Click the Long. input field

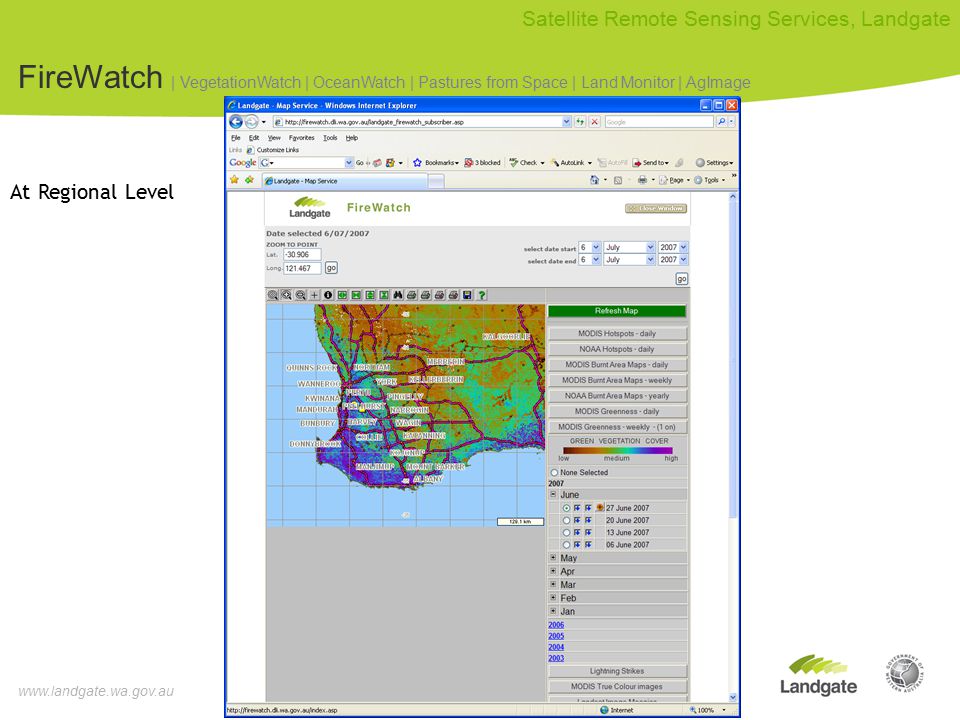(x=302, y=268)
